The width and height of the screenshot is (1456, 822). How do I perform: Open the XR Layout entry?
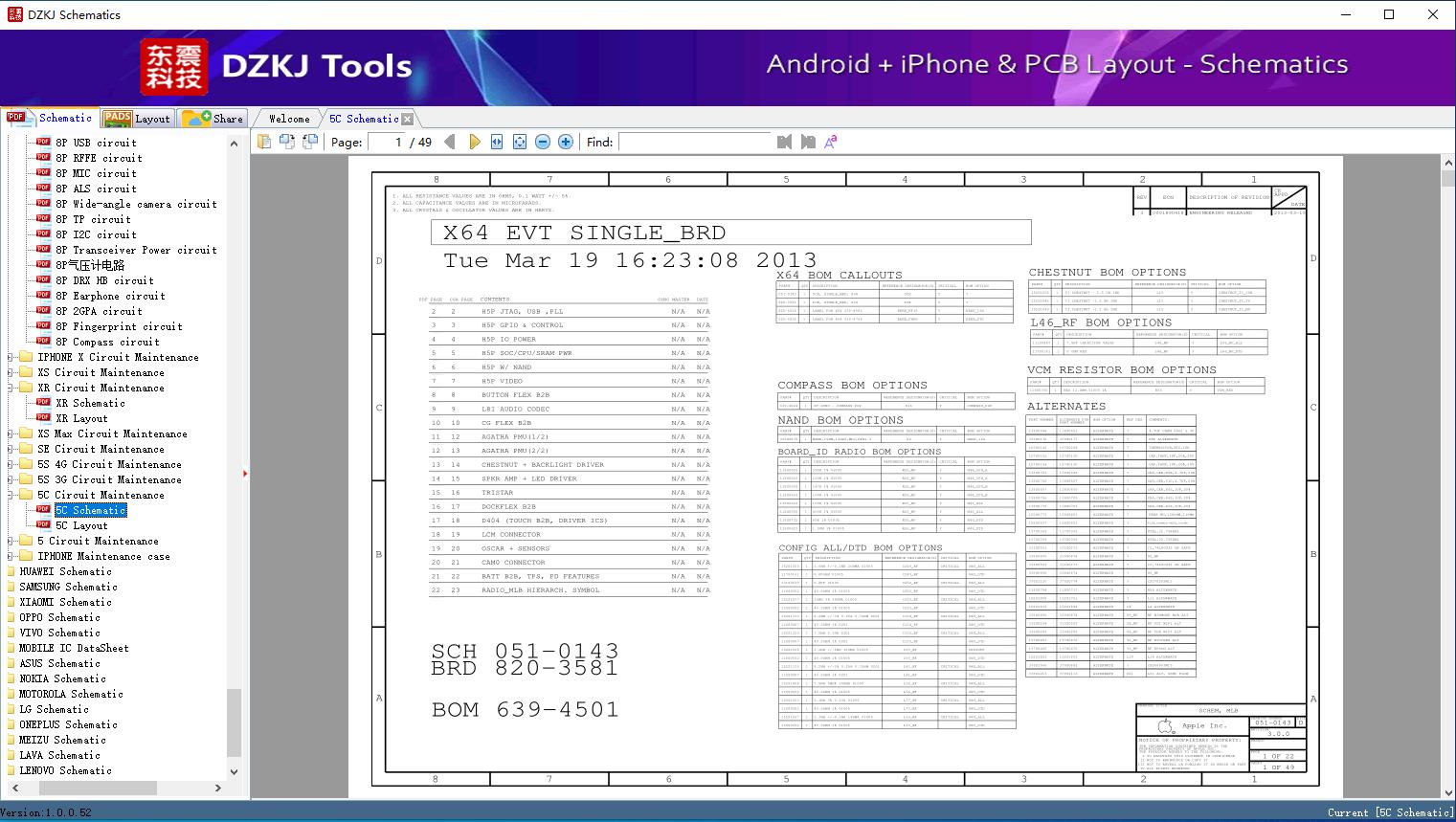pos(81,418)
